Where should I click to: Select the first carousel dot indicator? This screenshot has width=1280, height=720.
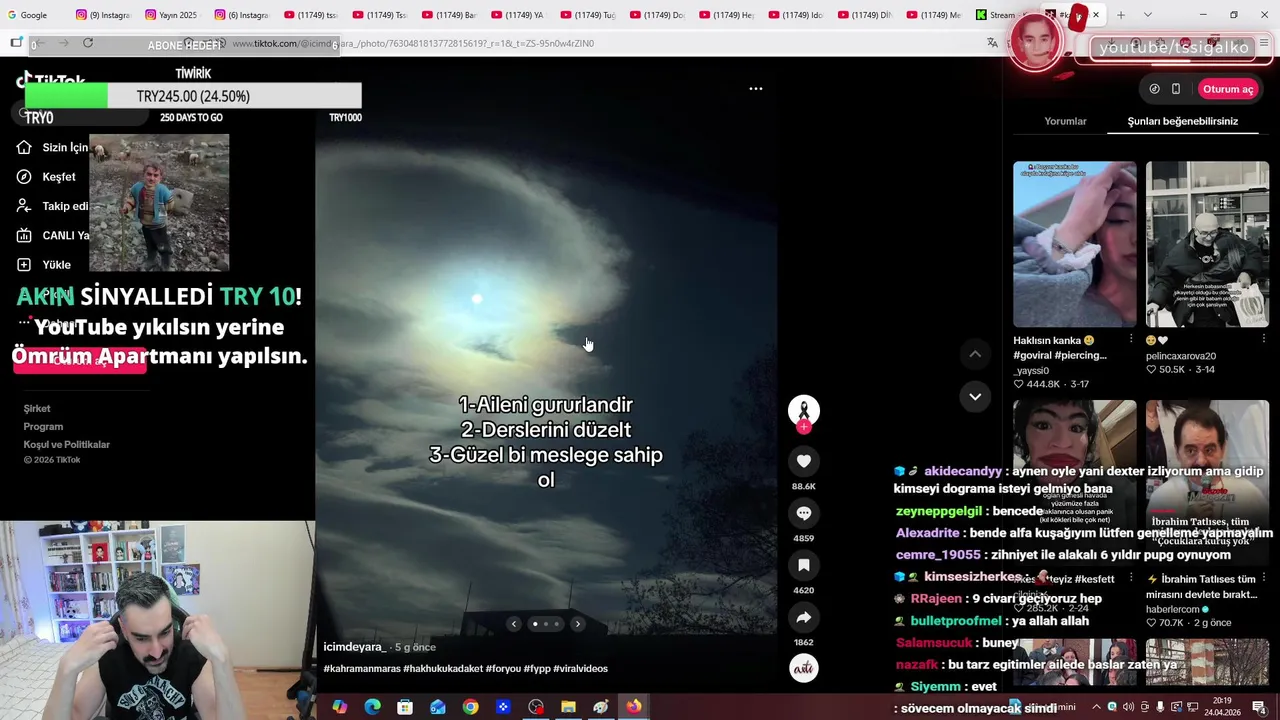click(x=535, y=624)
